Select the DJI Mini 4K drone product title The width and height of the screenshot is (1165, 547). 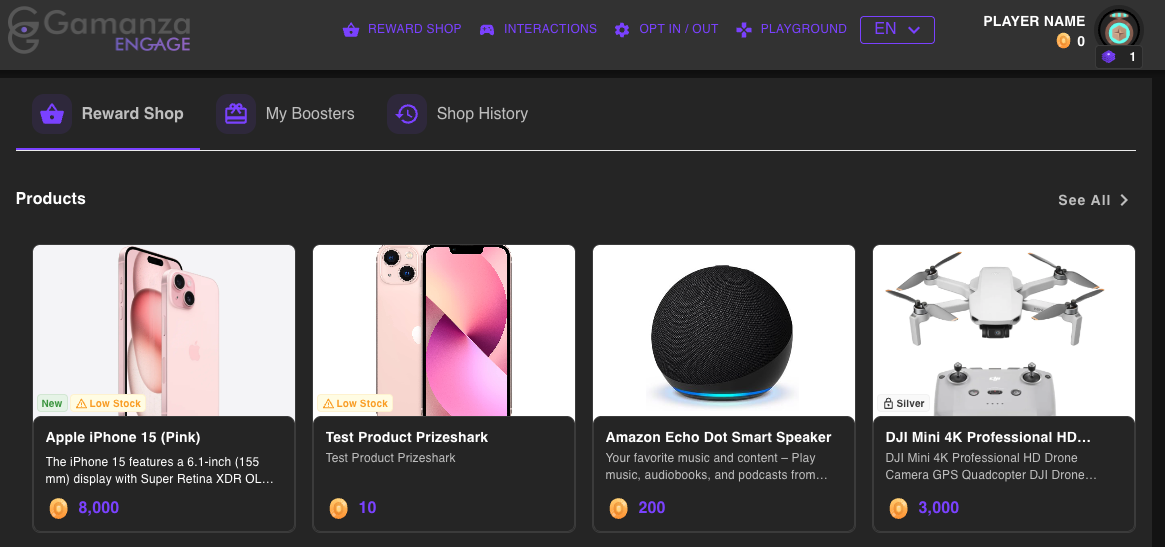point(988,437)
